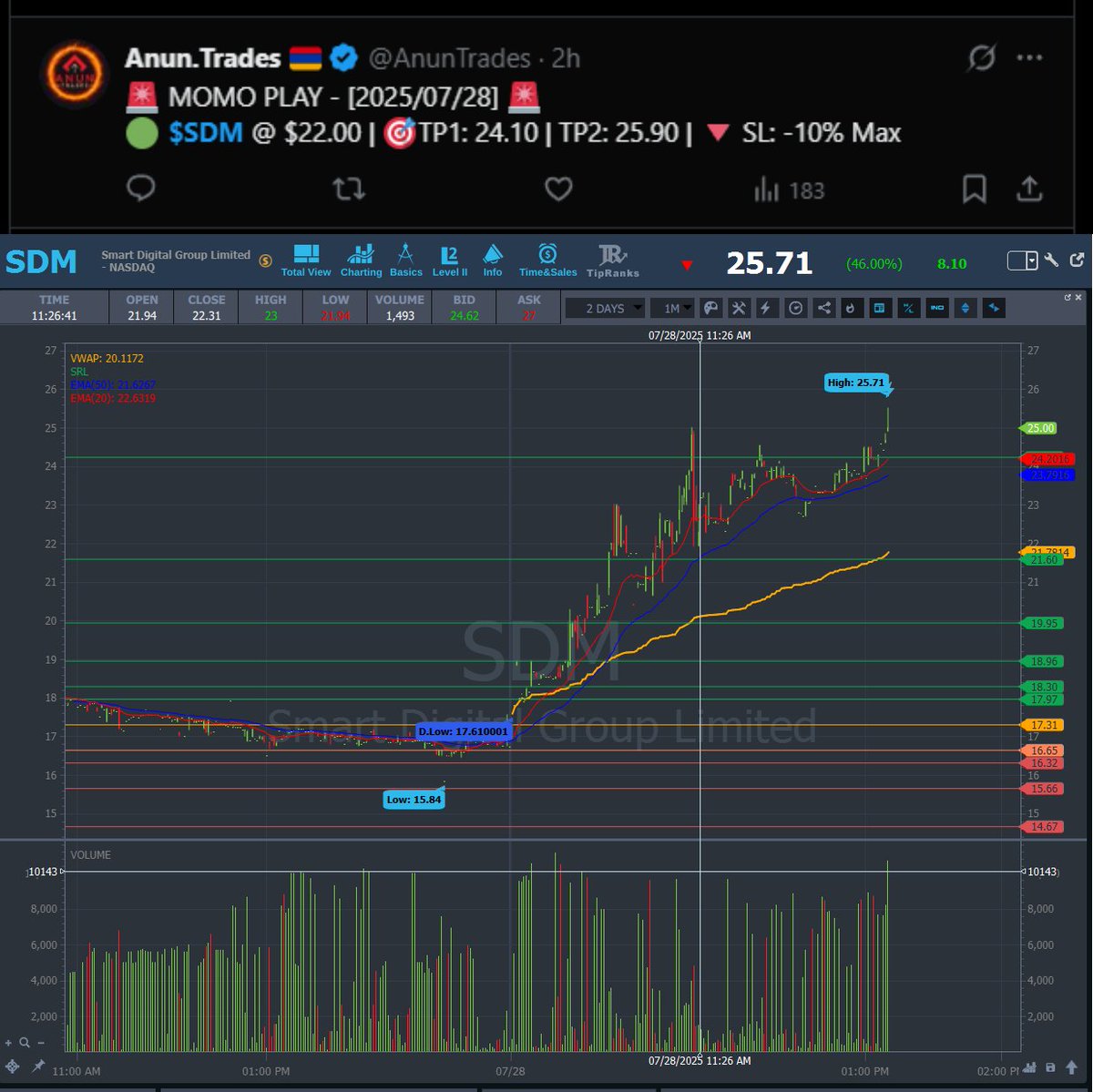Click the VWAP: 20.1172 legend entry
This screenshot has width=1093, height=1092.
point(107,359)
